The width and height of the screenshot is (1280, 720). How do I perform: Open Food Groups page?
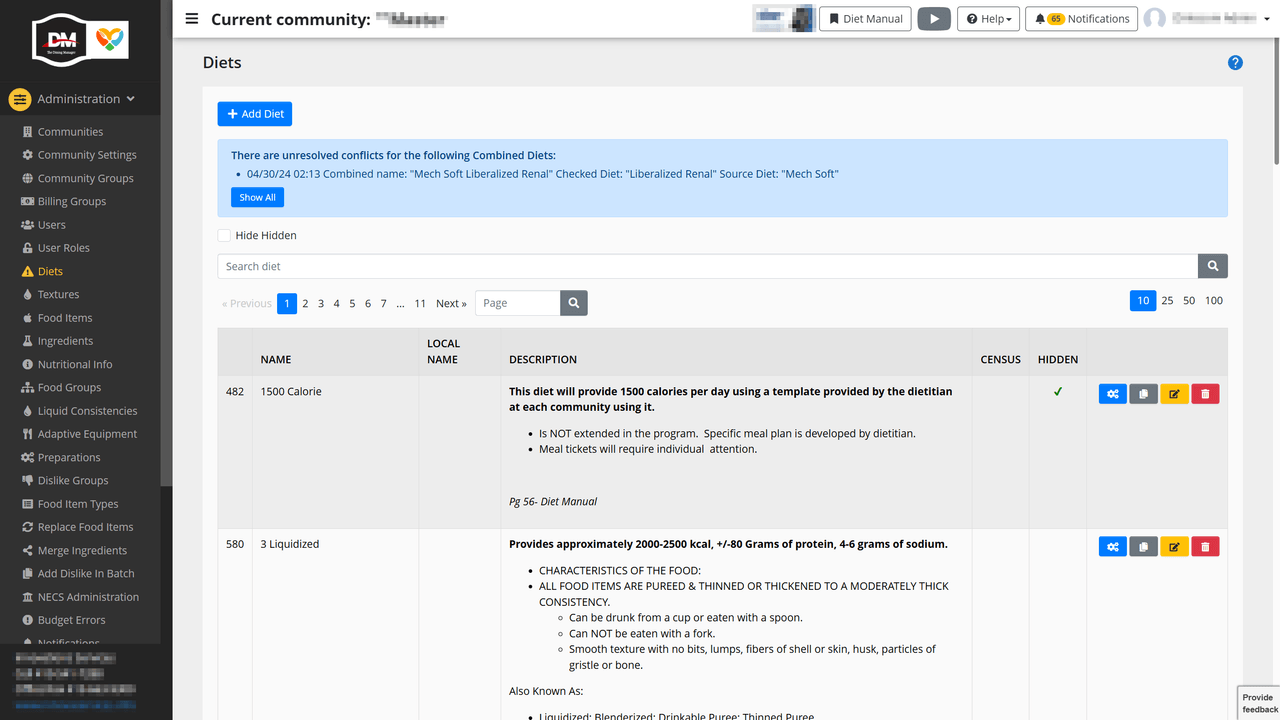click(69, 387)
